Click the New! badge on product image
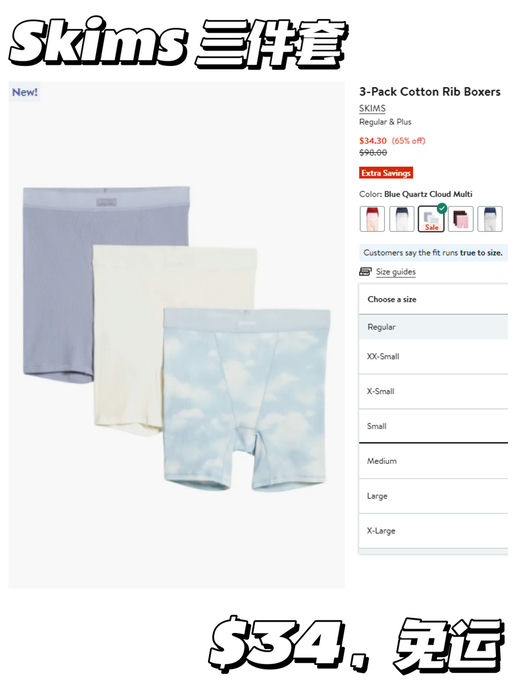Viewport: 512px width, 683px height. (25, 92)
